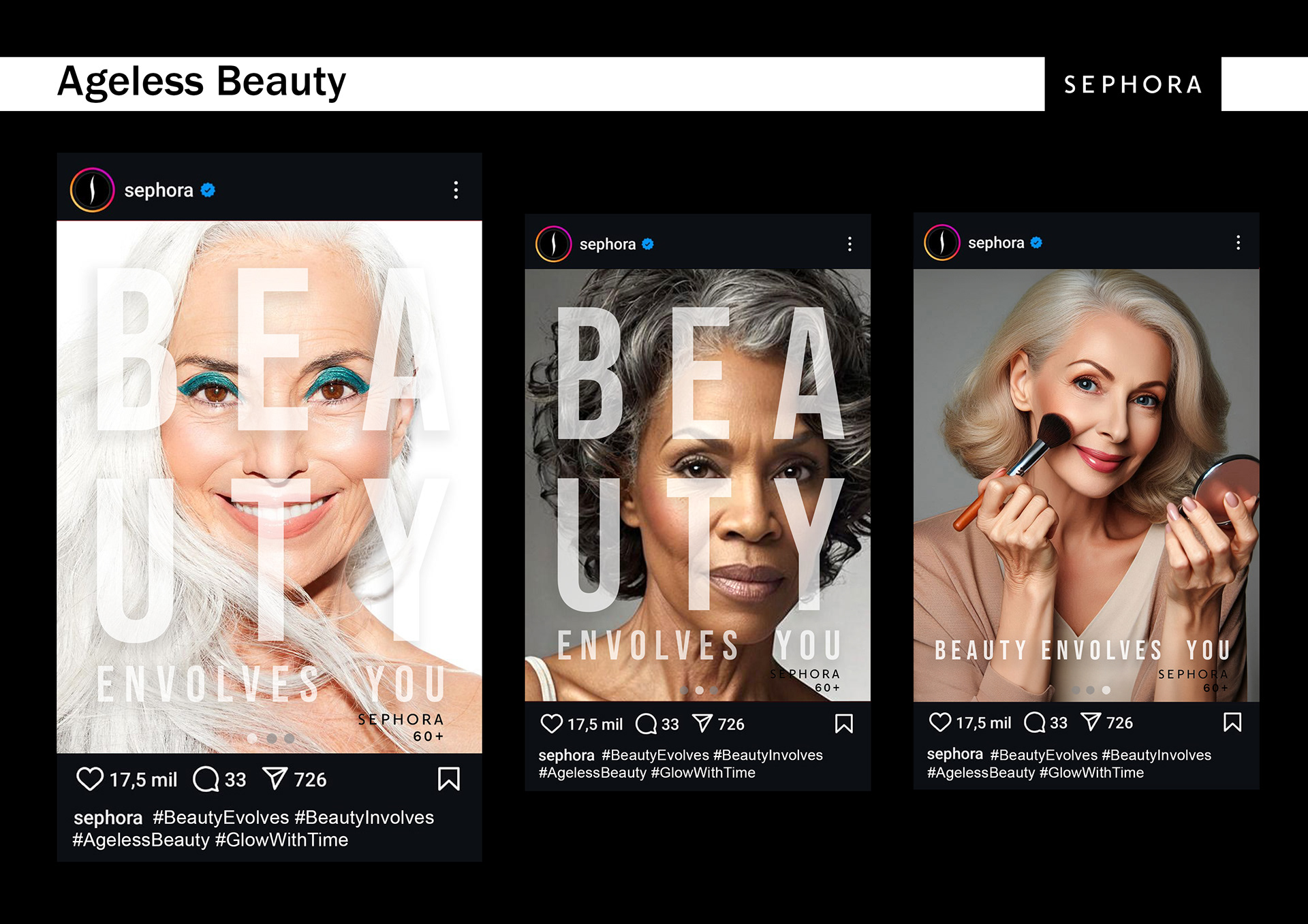1308x924 pixels.
Task: Open the sephora username in the left post header
Action: [x=159, y=190]
